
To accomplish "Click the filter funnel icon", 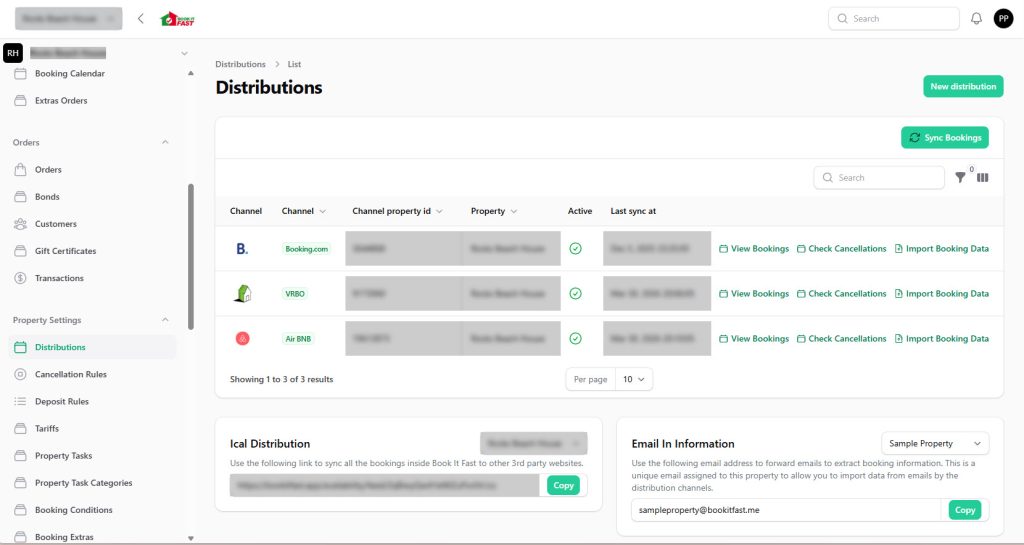I will (961, 178).
